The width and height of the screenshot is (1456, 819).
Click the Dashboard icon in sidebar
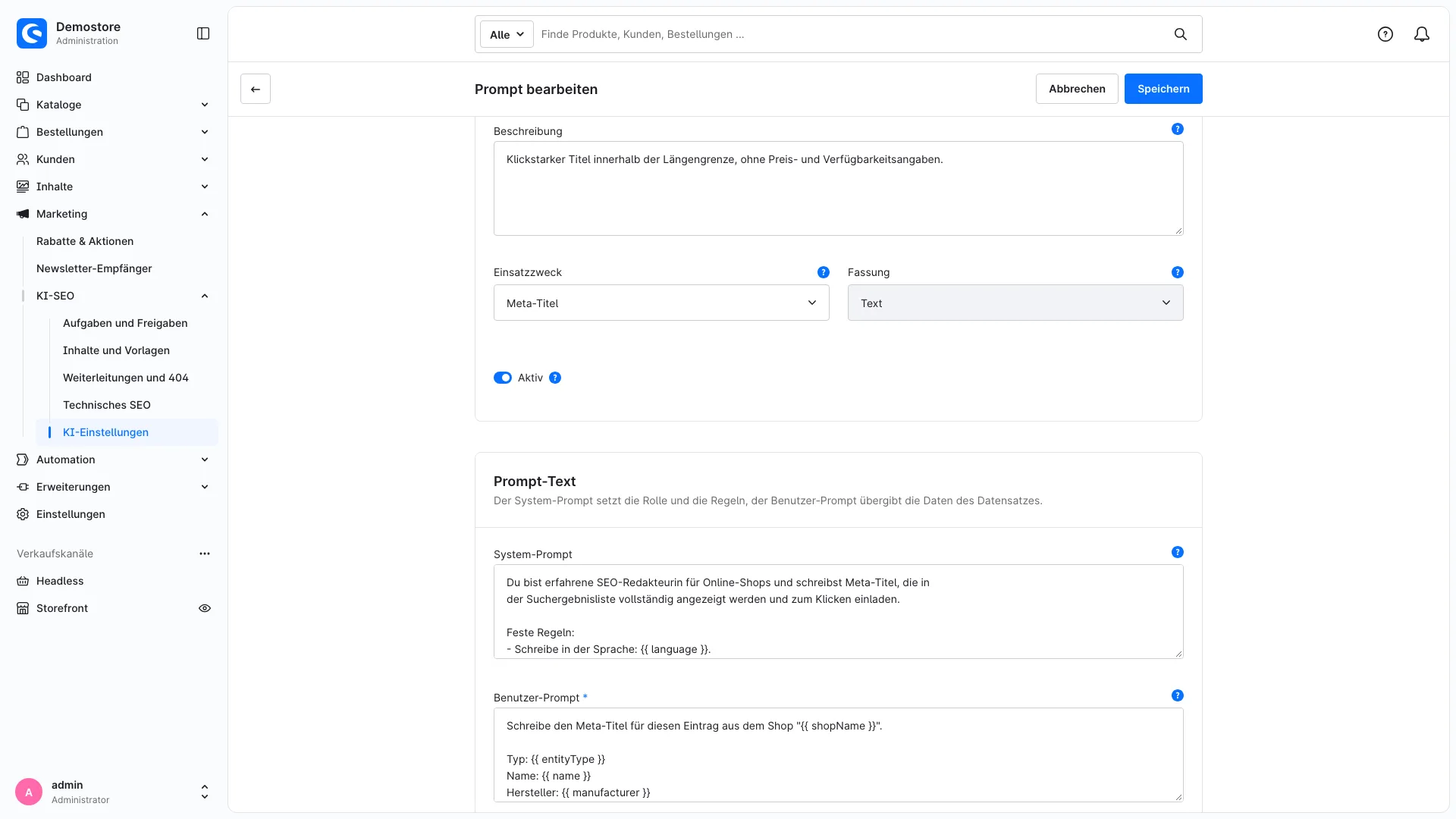tap(23, 77)
